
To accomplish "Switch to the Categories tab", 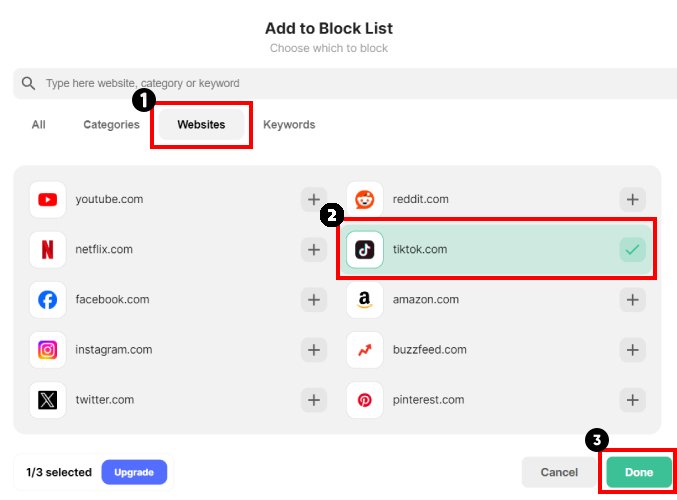I will pyautogui.click(x=111, y=125).
